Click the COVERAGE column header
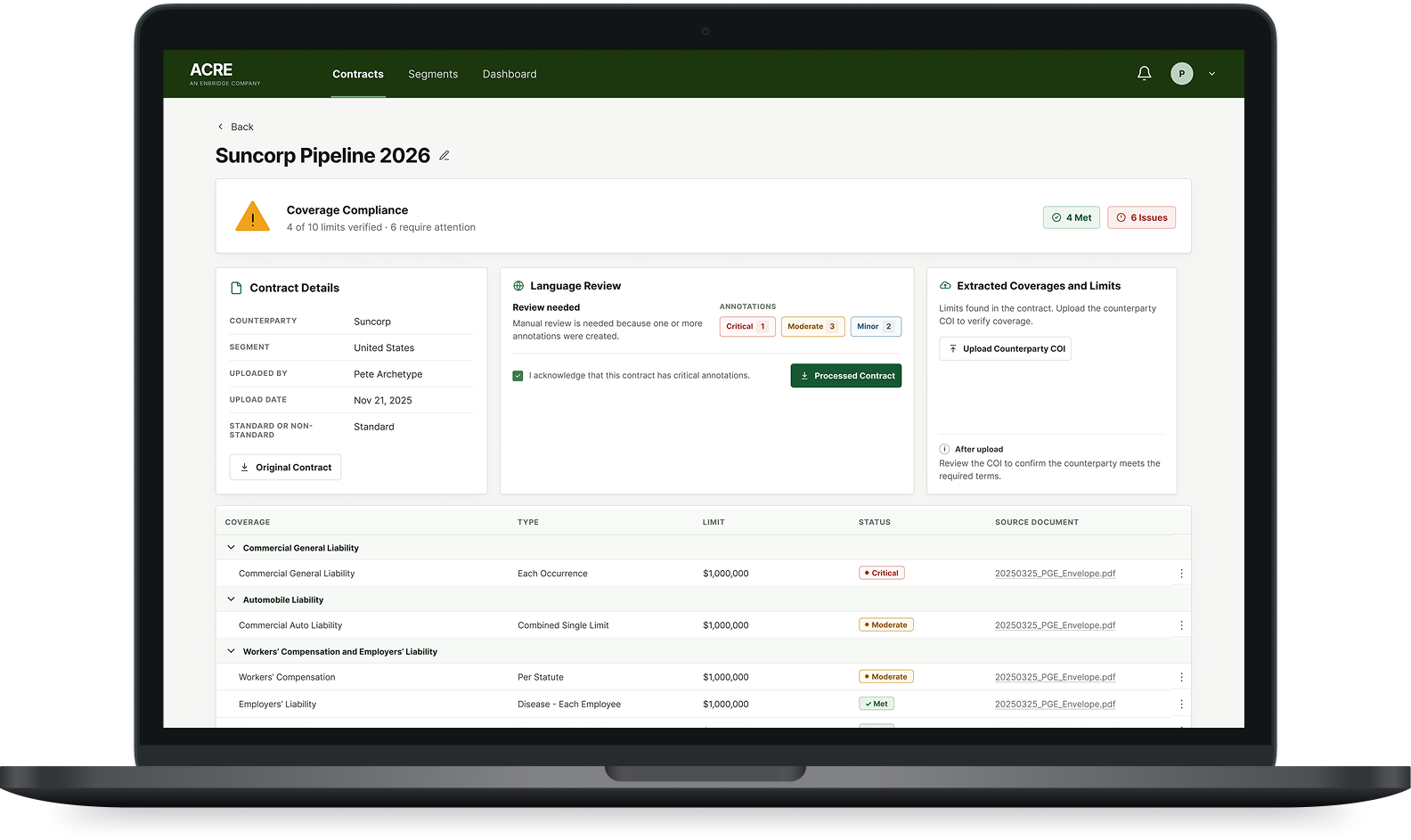Screen dimensions: 1411x840 point(248,522)
